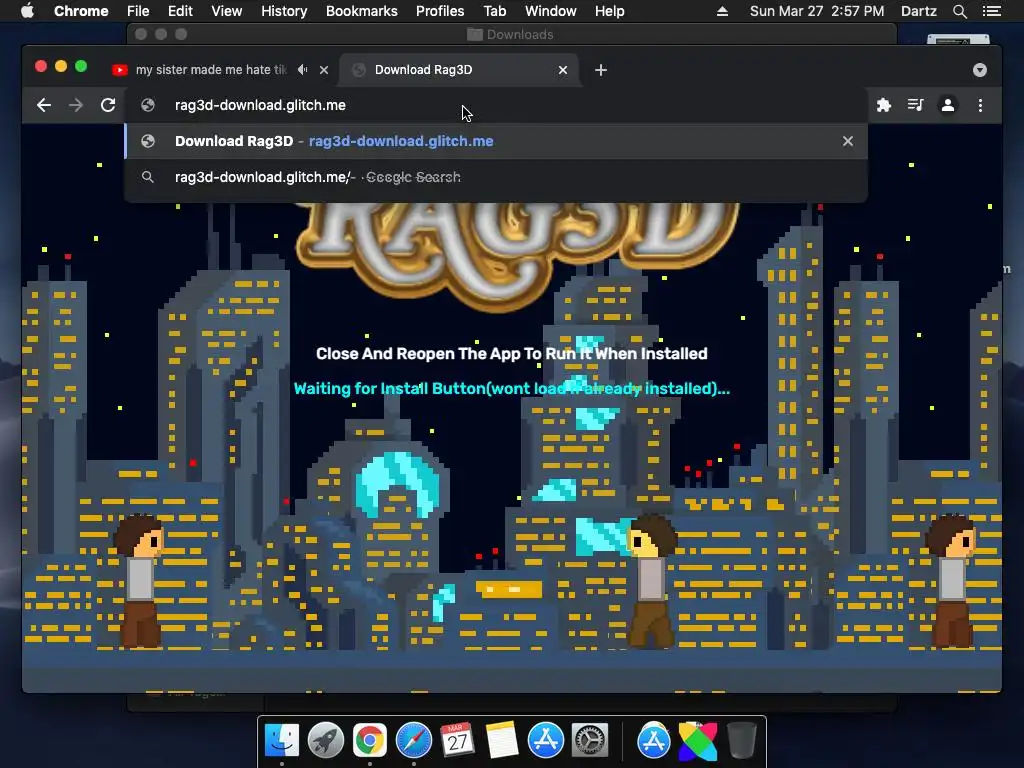The height and width of the screenshot is (768, 1024).
Task: Open a new tab
Action: (601, 70)
